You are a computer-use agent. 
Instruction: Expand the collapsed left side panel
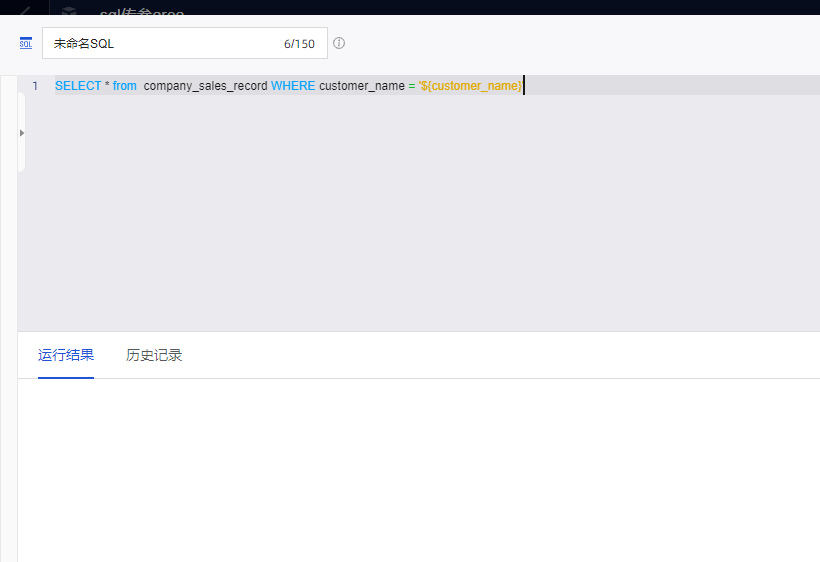(x=22, y=132)
